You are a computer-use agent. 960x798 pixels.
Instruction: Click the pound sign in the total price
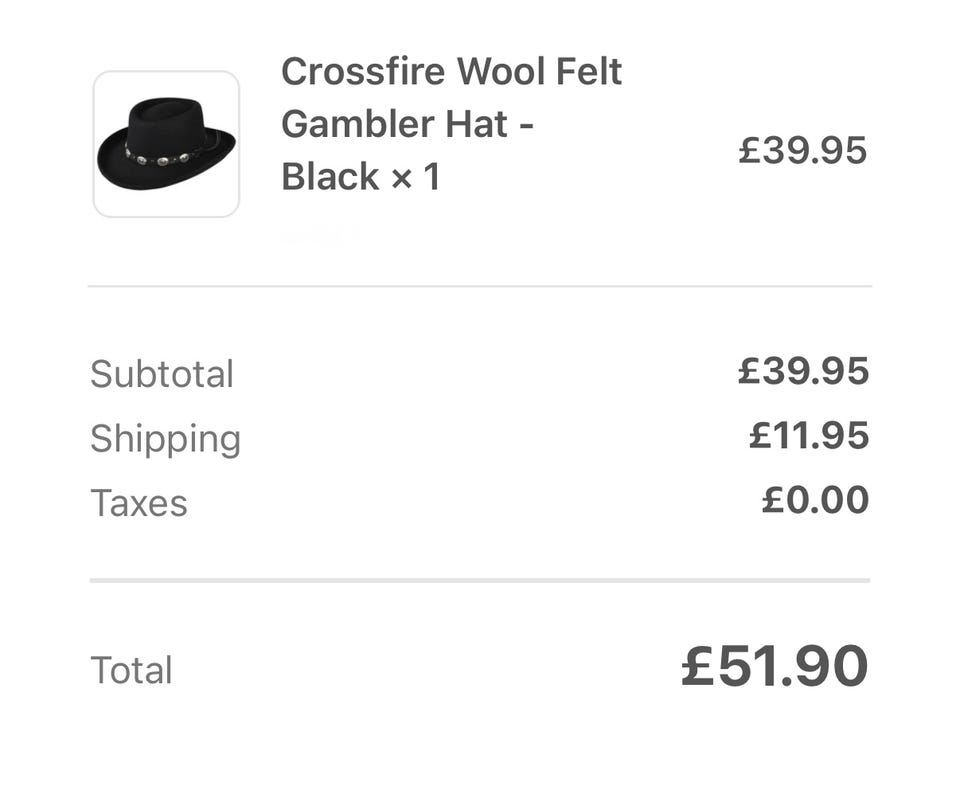(697, 667)
